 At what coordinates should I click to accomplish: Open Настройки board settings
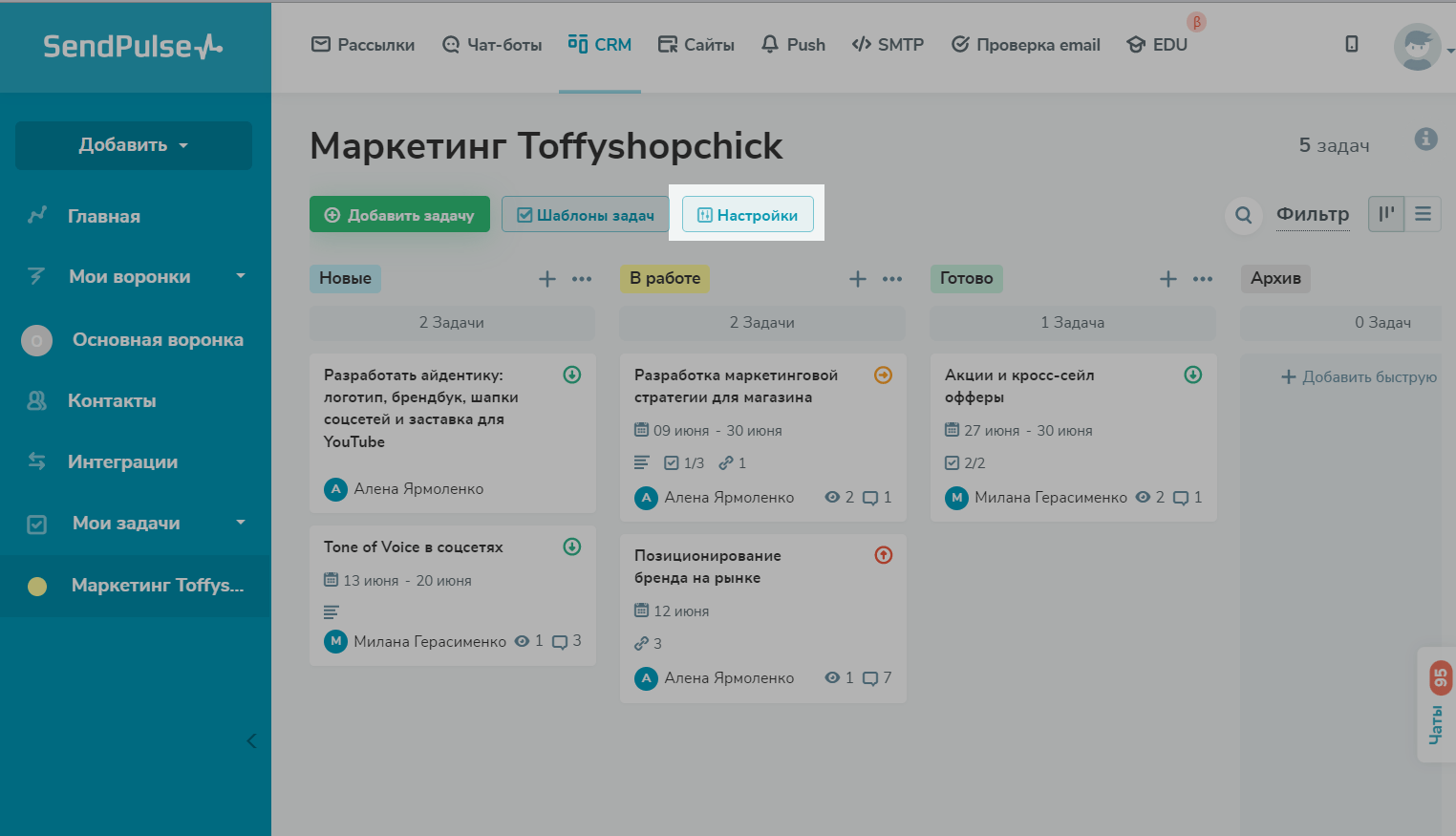747,215
